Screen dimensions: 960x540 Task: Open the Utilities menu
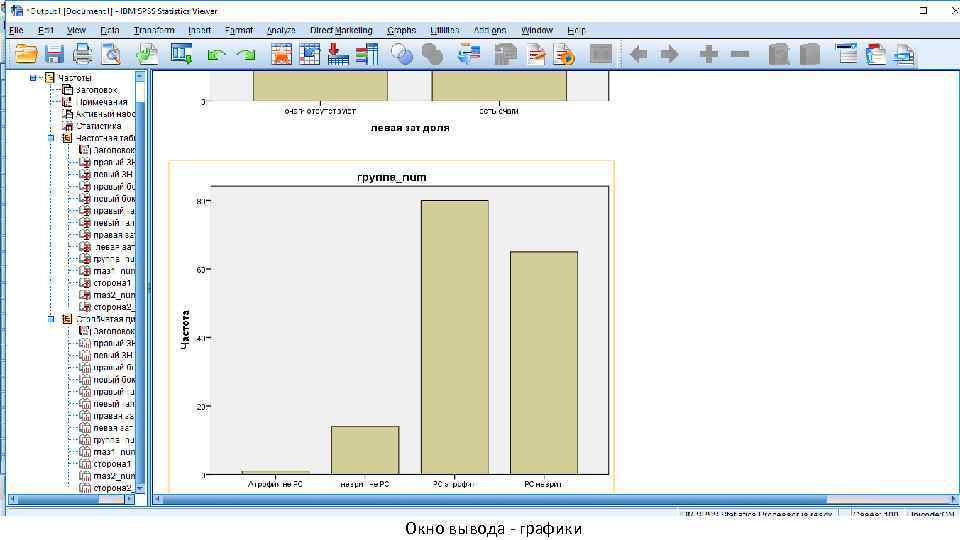pos(444,30)
